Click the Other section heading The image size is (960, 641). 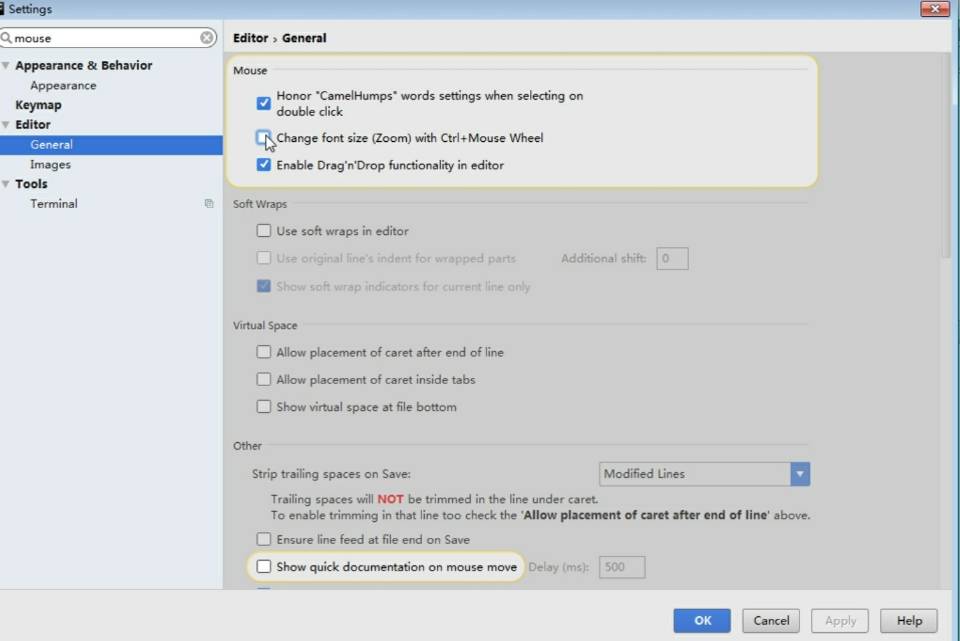(247, 446)
